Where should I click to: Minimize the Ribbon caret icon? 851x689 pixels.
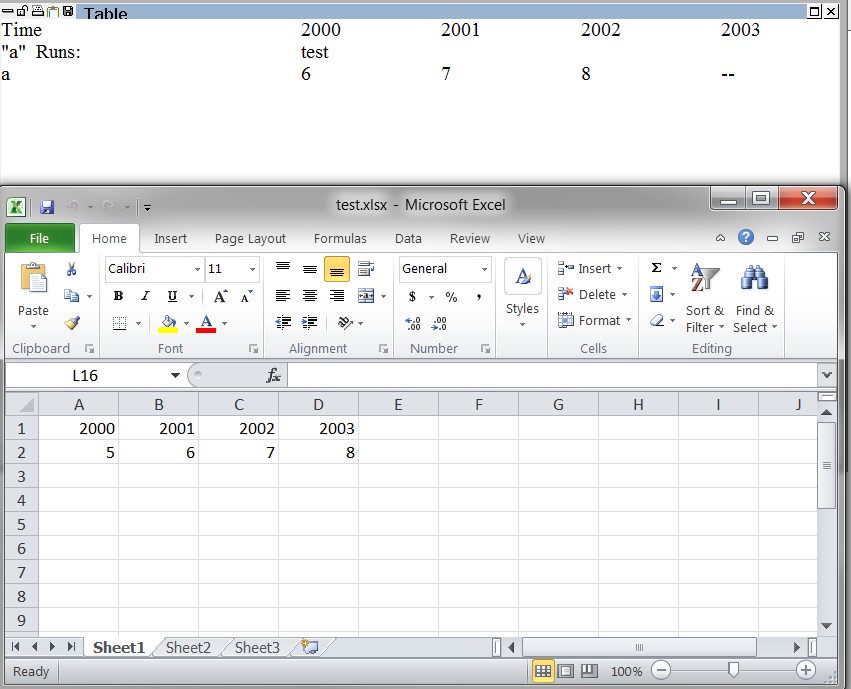coord(720,238)
